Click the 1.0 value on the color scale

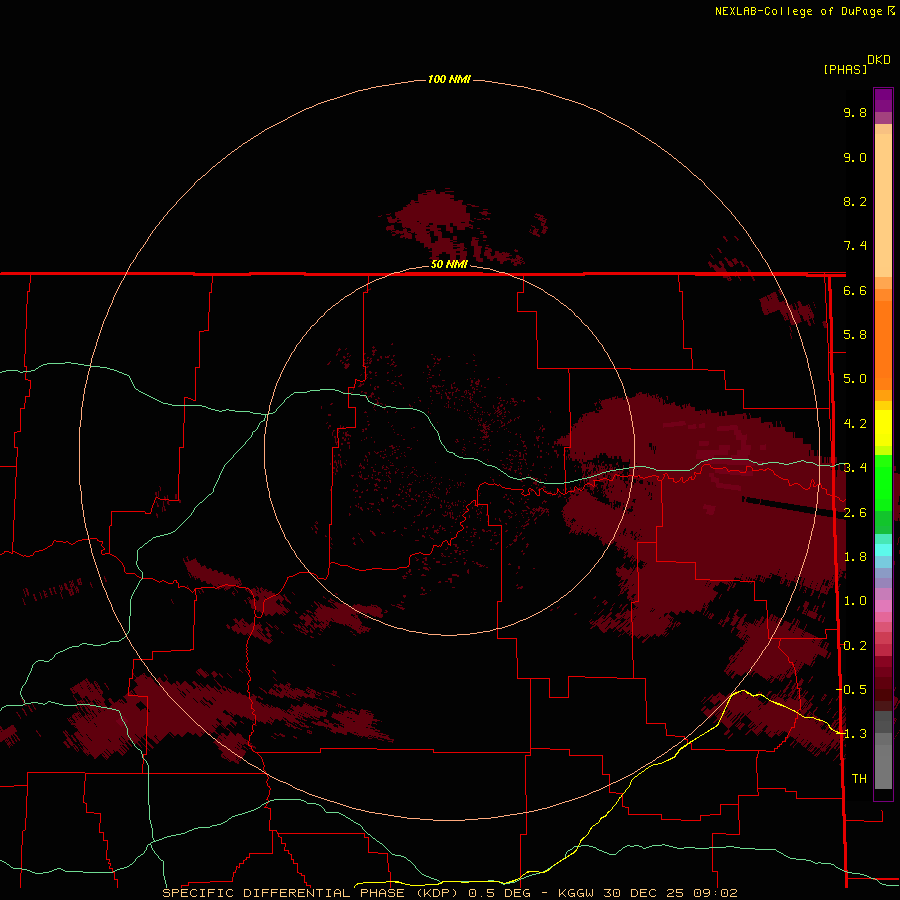click(855, 601)
